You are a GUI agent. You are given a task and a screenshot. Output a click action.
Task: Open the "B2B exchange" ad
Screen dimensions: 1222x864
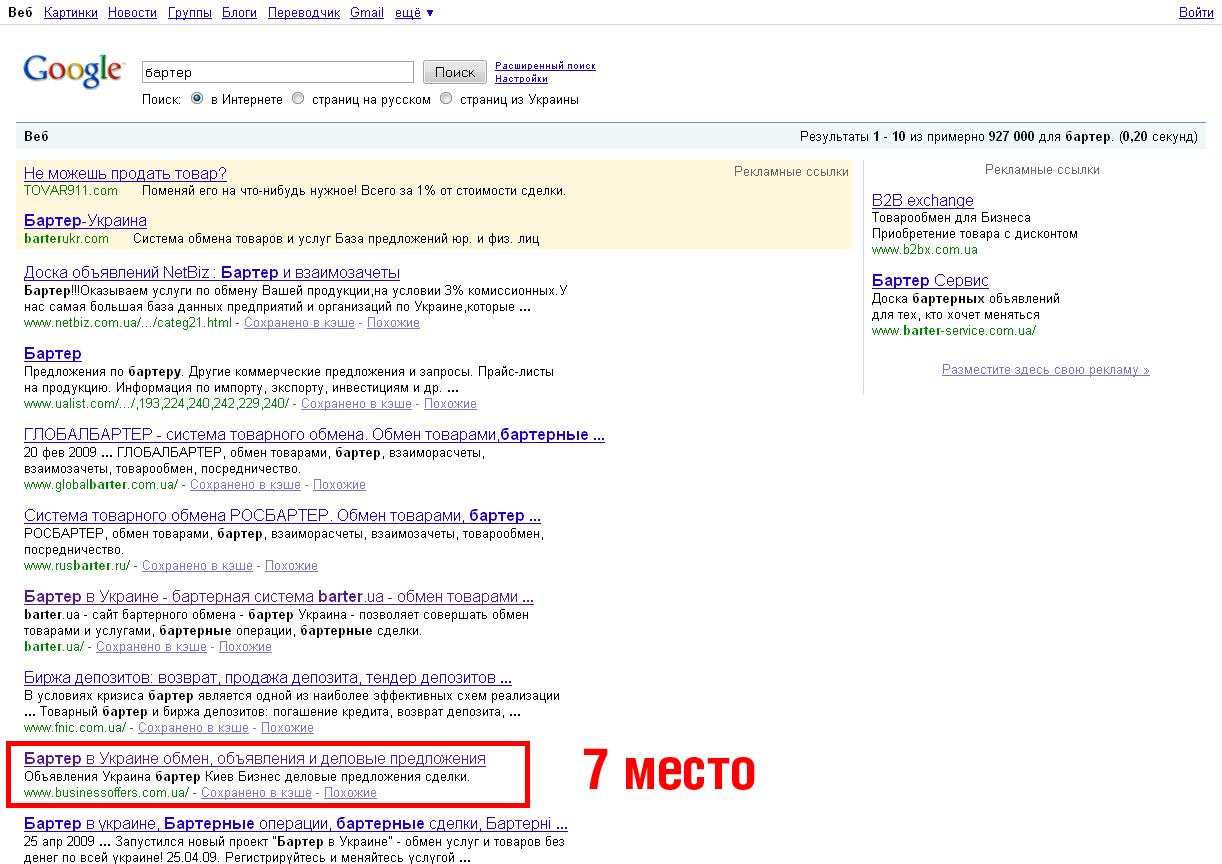tap(921, 200)
